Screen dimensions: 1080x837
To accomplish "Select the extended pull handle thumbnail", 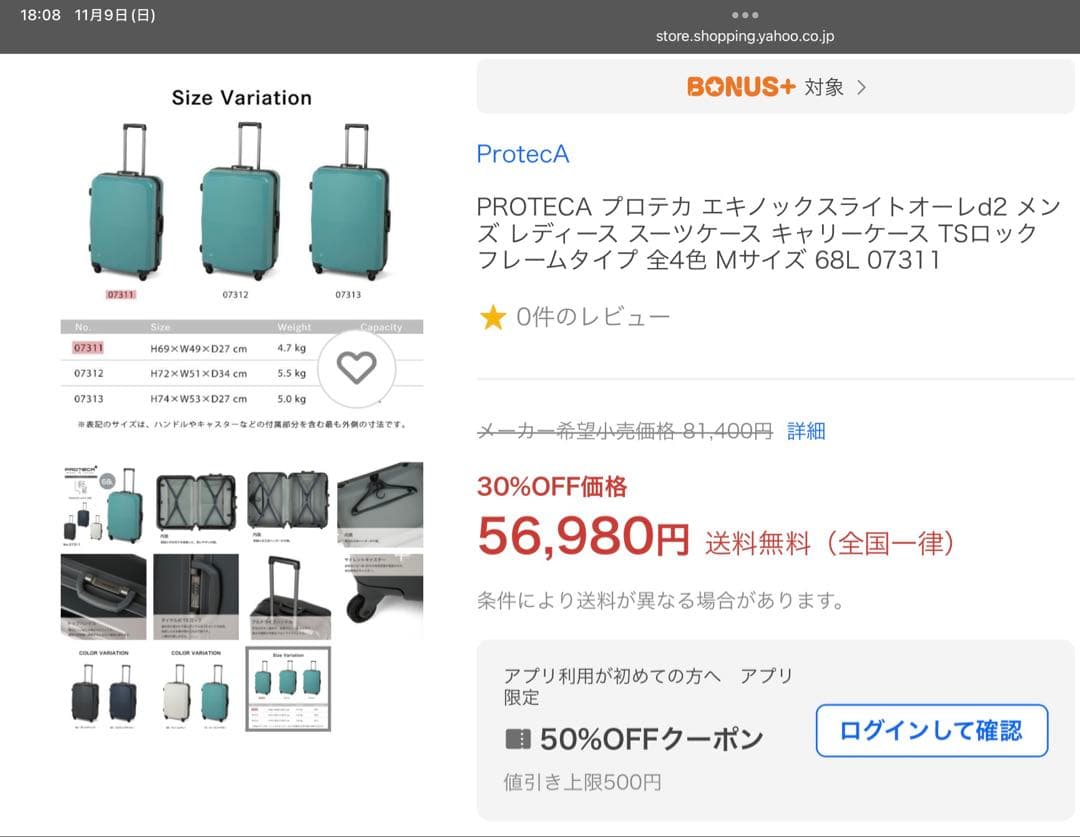I will [288, 596].
